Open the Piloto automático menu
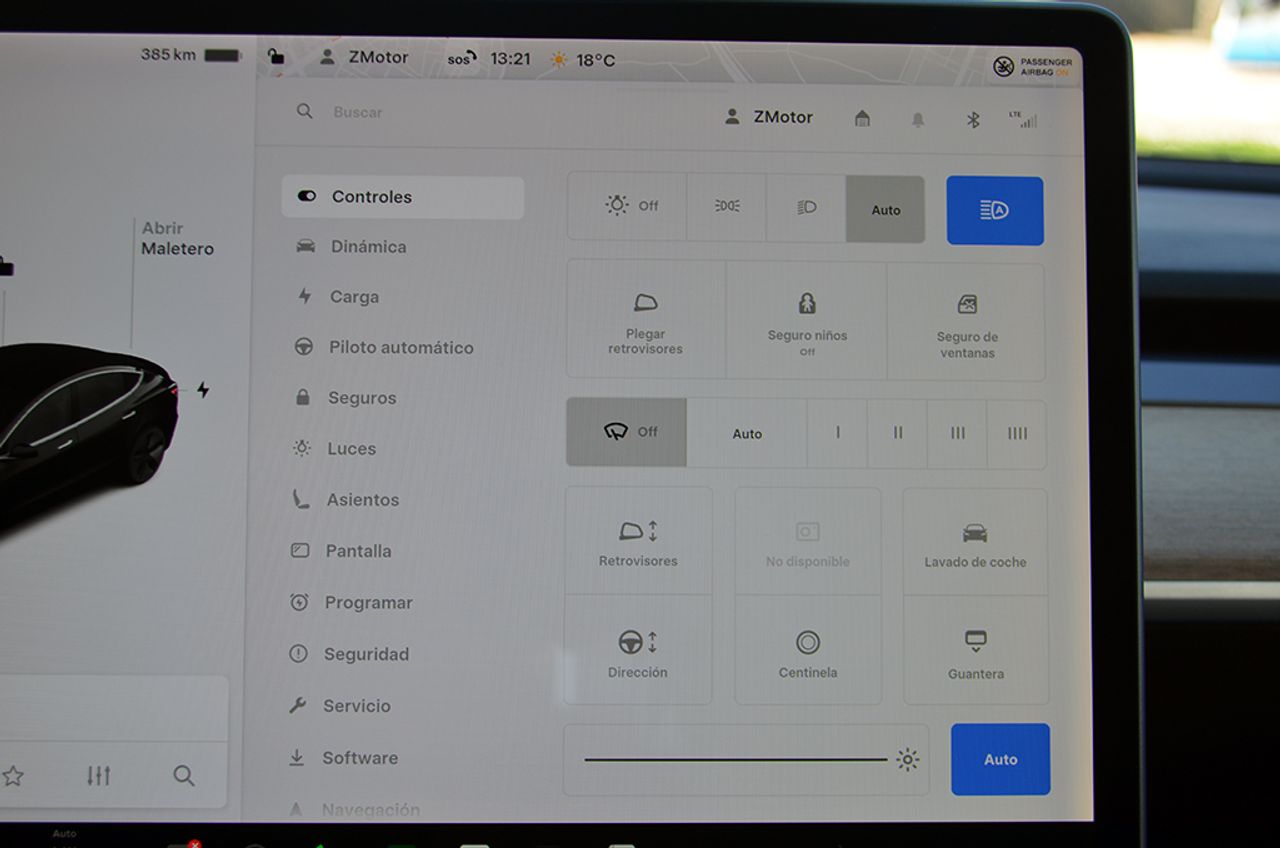The image size is (1280, 848). (400, 348)
